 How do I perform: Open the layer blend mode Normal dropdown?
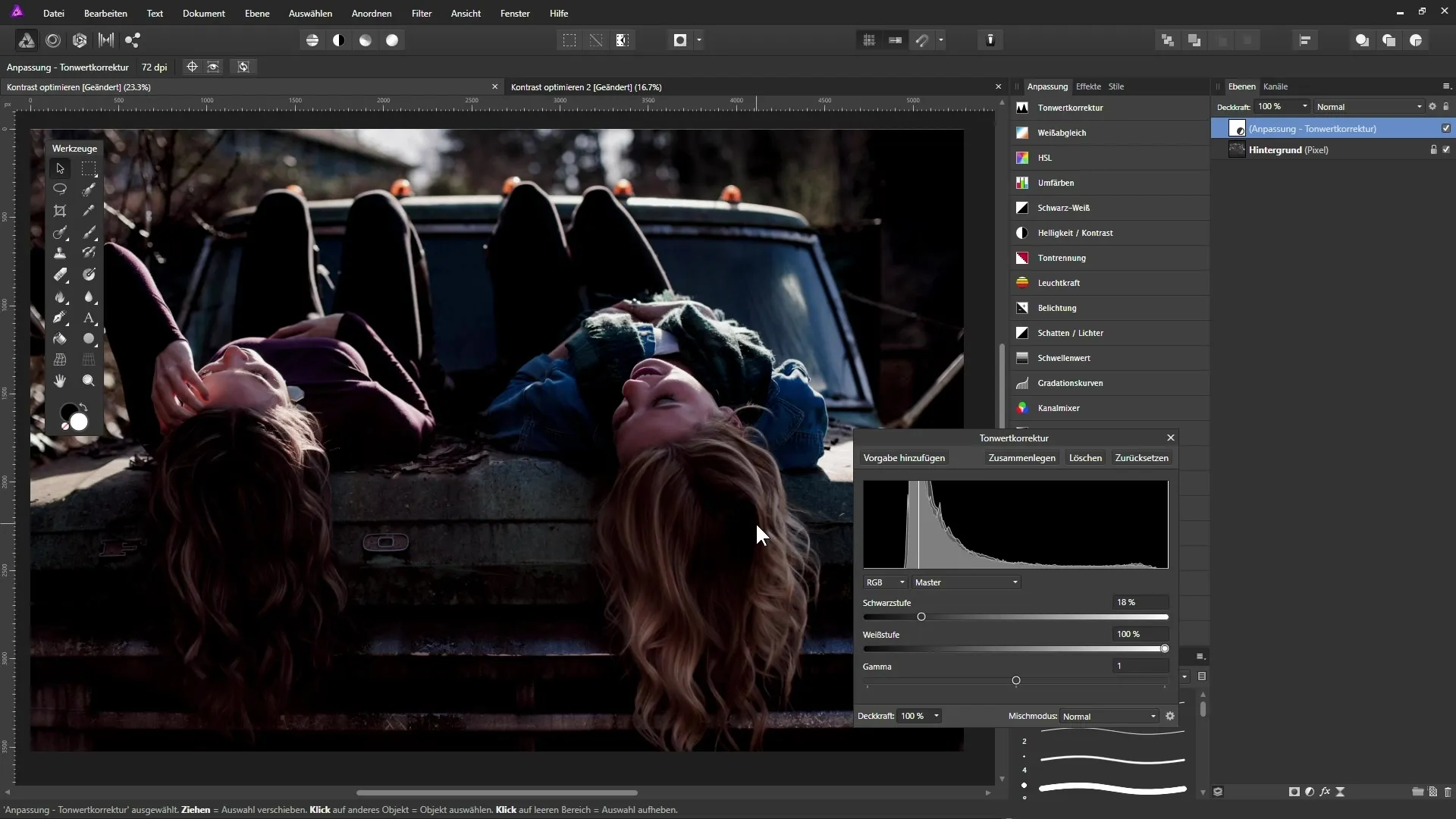tap(1370, 107)
